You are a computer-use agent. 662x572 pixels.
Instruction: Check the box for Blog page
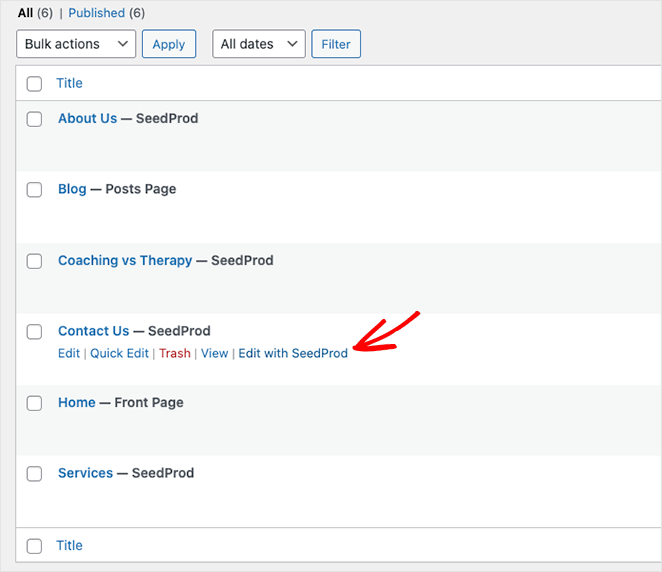(x=34, y=190)
